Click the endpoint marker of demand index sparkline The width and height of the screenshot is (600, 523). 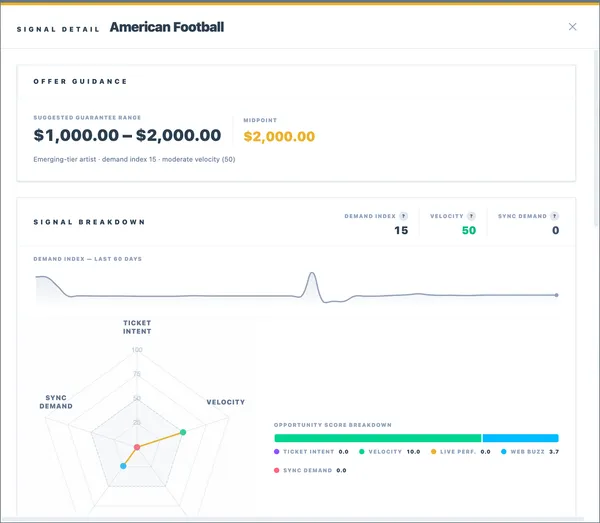[556, 295]
